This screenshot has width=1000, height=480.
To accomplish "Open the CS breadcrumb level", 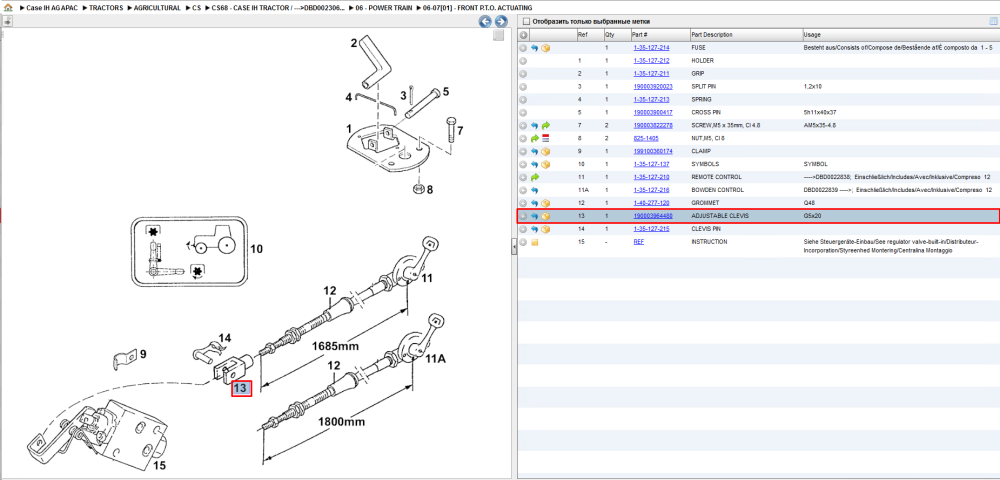I will tap(196, 8).
